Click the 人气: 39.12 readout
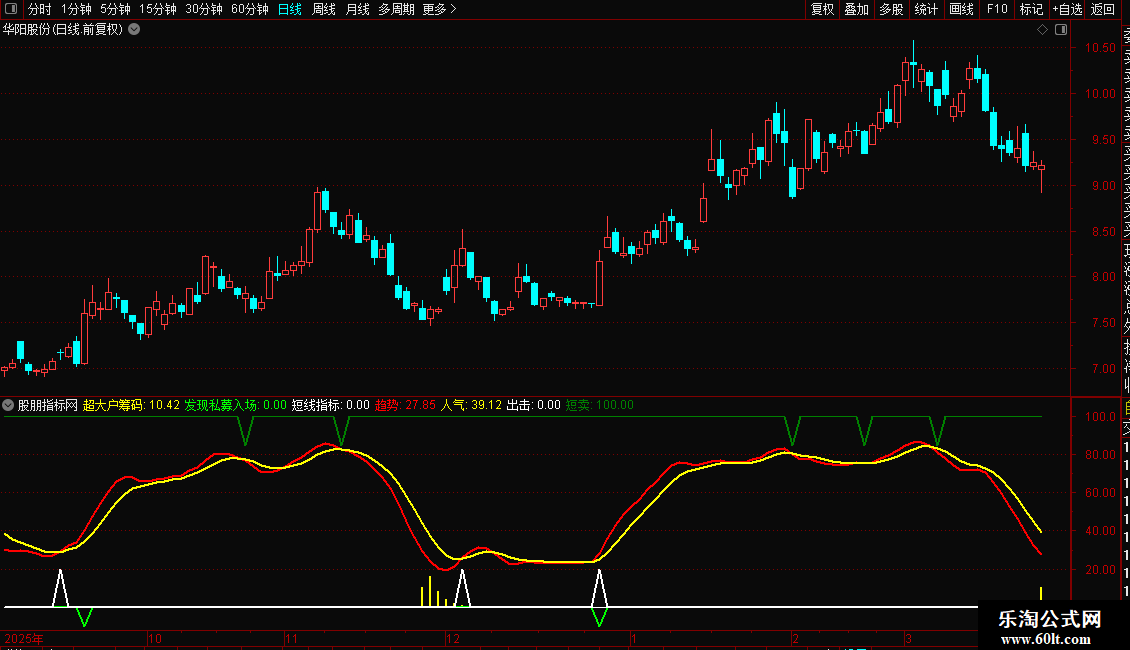The height and width of the screenshot is (650, 1130). [471, 405]
